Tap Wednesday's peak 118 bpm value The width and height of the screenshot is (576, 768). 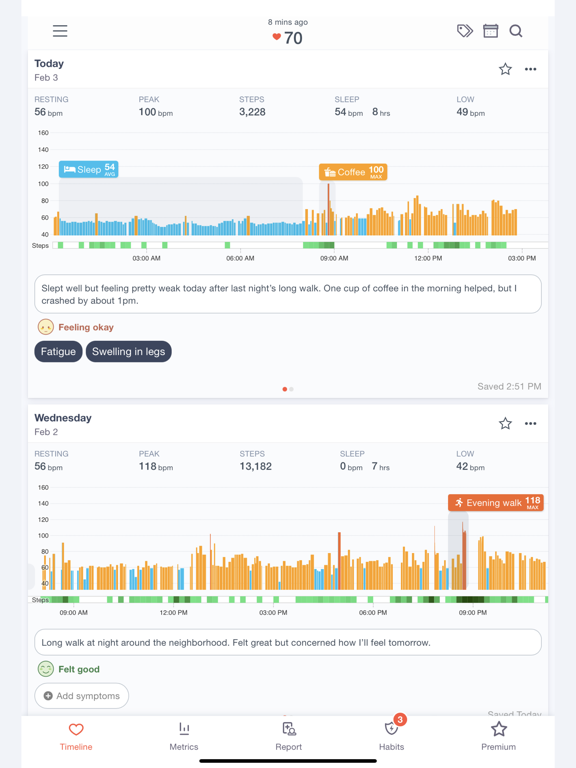tap(156, 467)
